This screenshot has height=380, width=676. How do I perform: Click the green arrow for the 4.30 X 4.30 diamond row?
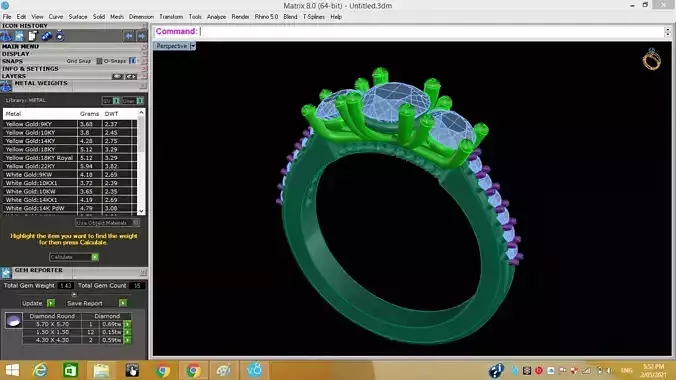(x=128, y=340)
